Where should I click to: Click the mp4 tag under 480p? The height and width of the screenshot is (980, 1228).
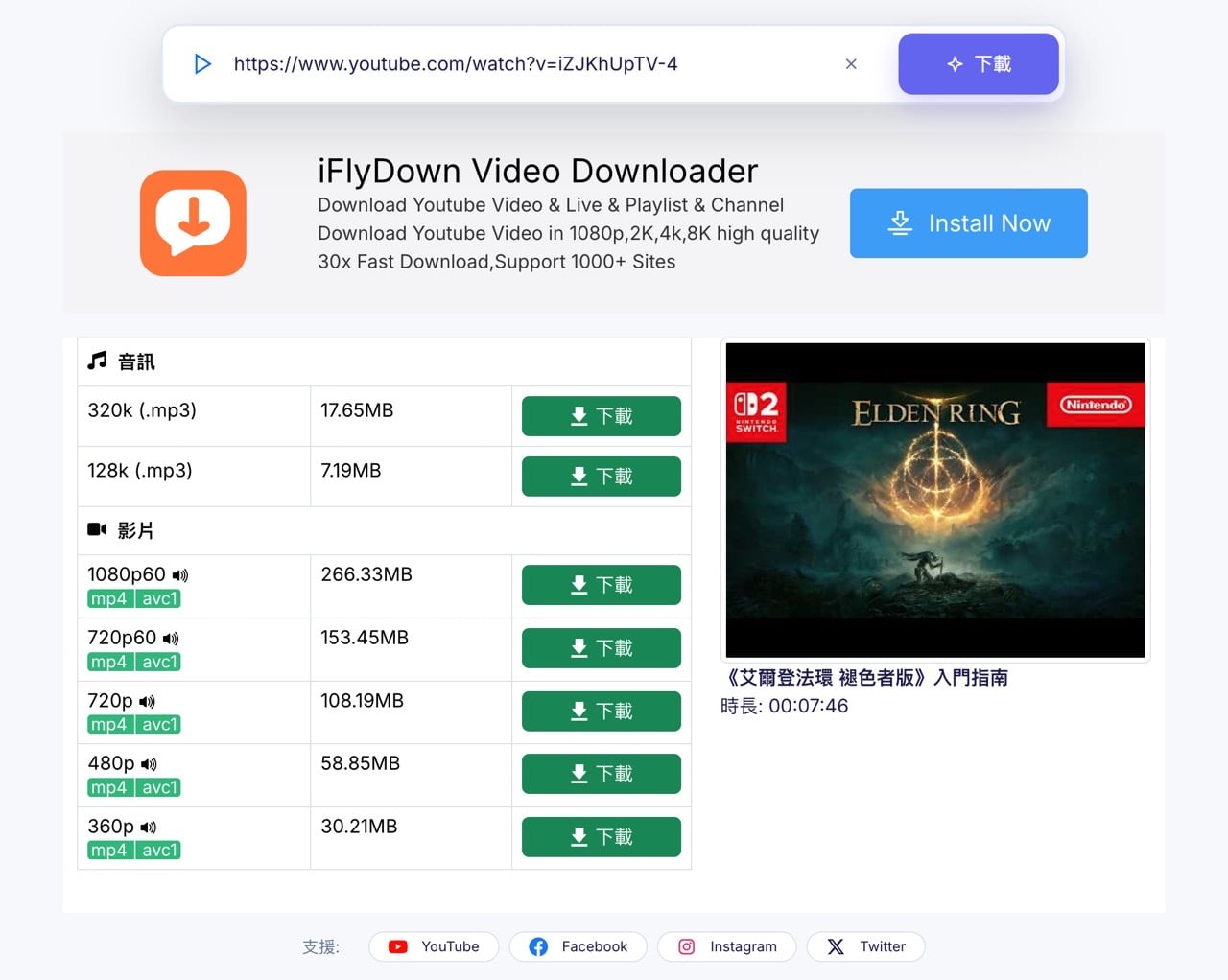pyautogui.click(x=109, y=787)
